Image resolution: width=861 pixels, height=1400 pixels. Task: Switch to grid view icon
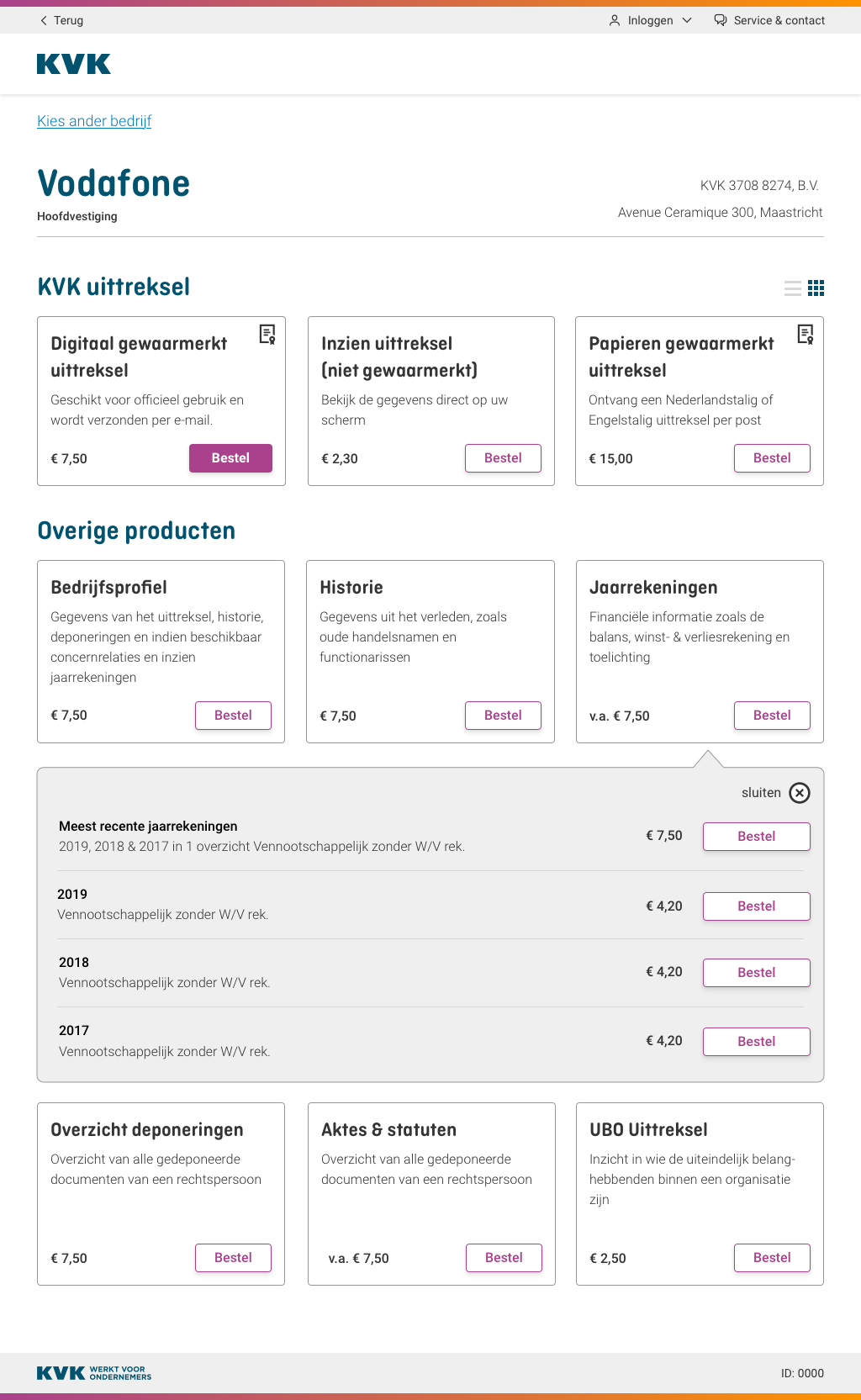pos(816,288)
